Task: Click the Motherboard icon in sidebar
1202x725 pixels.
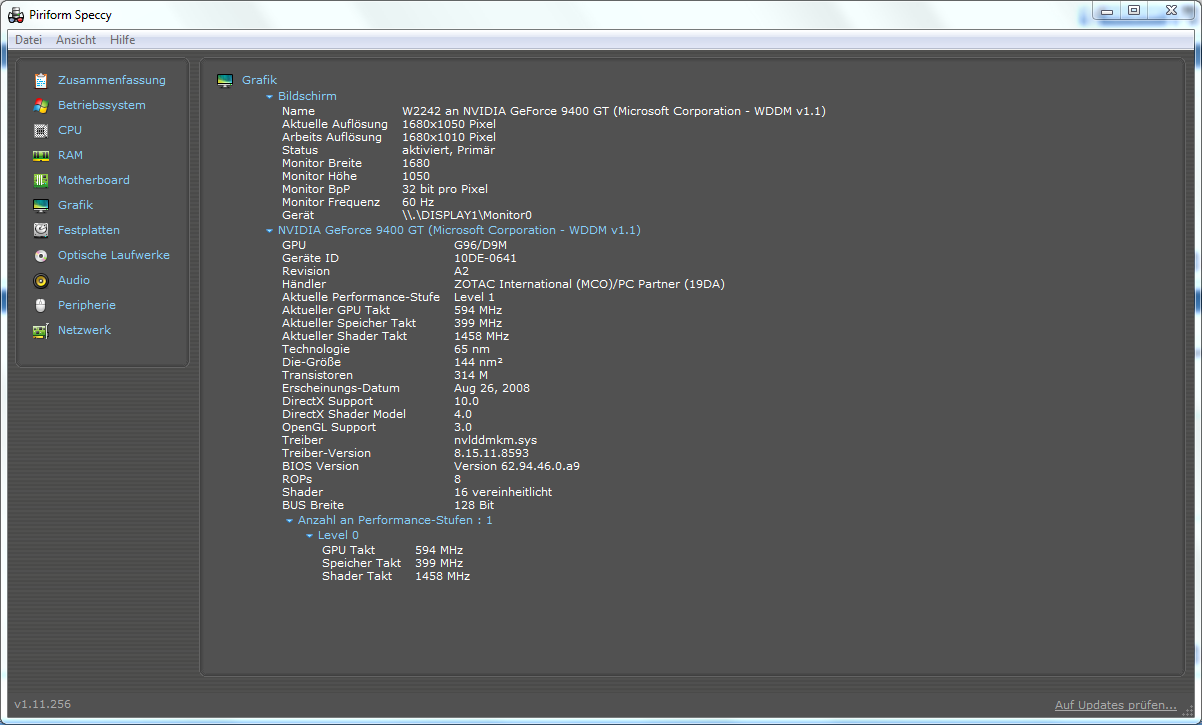Action: click(x=41, y=180)
